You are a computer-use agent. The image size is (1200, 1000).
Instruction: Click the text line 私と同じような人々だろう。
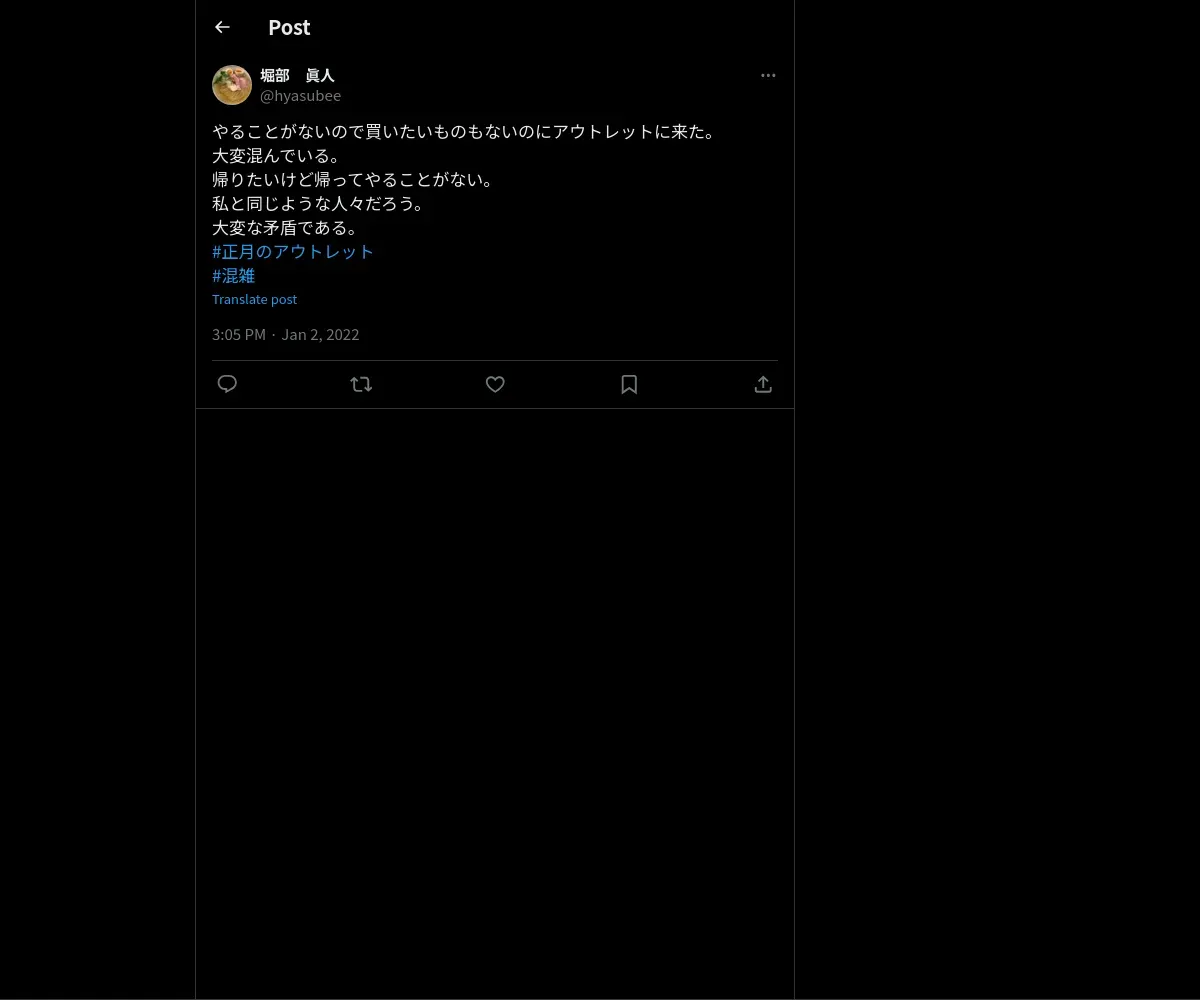[320, 204]
